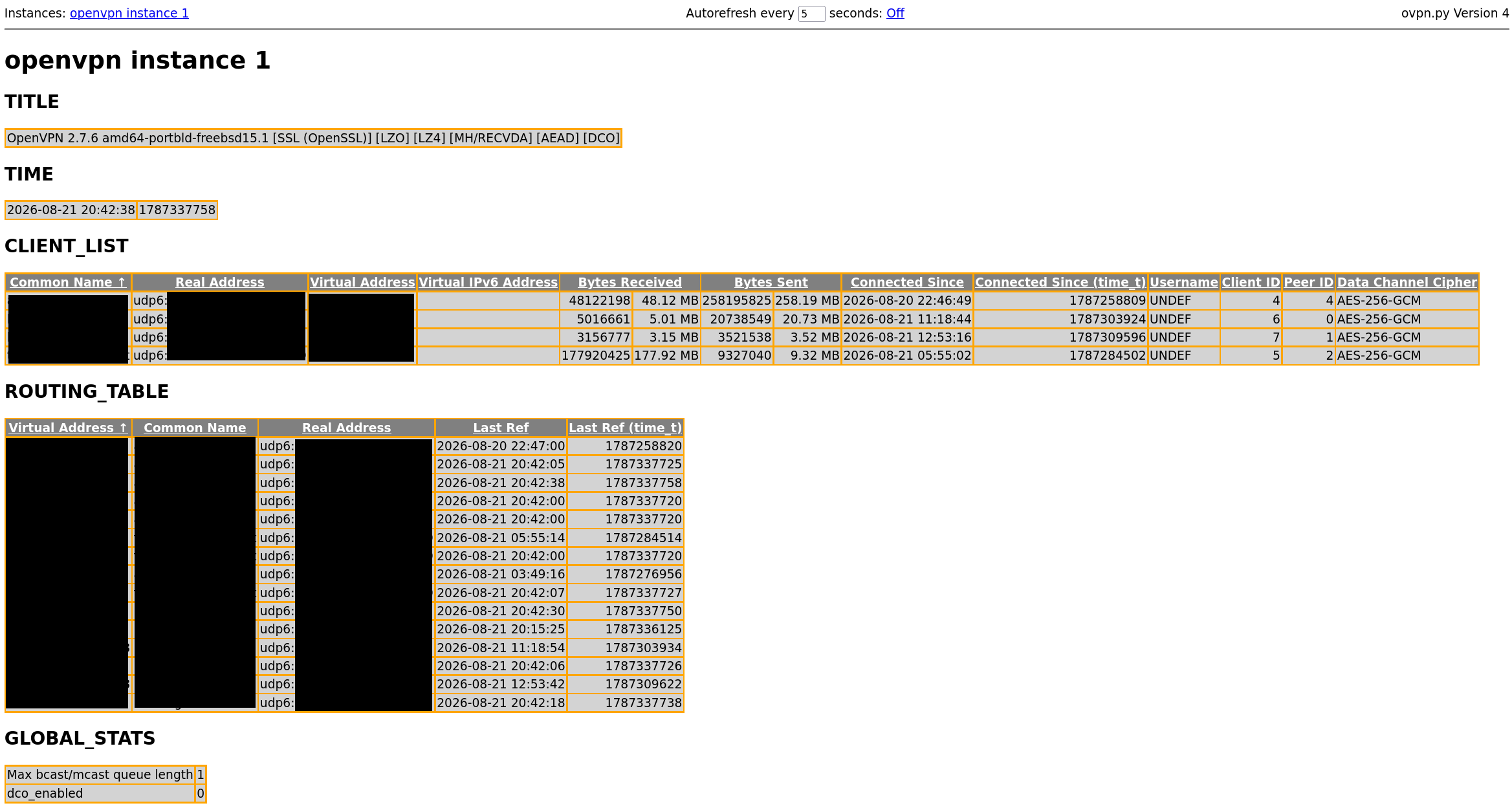Click the 20.73 MB sent cell
This screenshot has width=1512, height=810.
point(807,320)
